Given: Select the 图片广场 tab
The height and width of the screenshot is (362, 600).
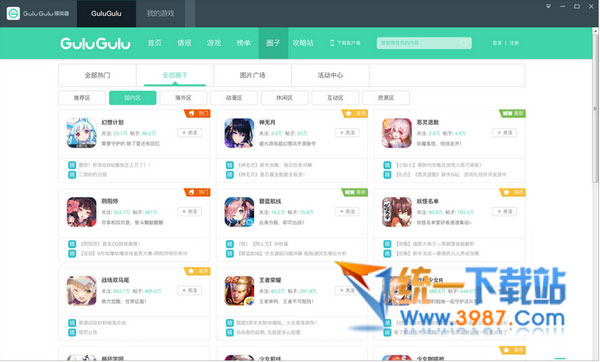Looking at the screenshot, I should tap(253, 75).
